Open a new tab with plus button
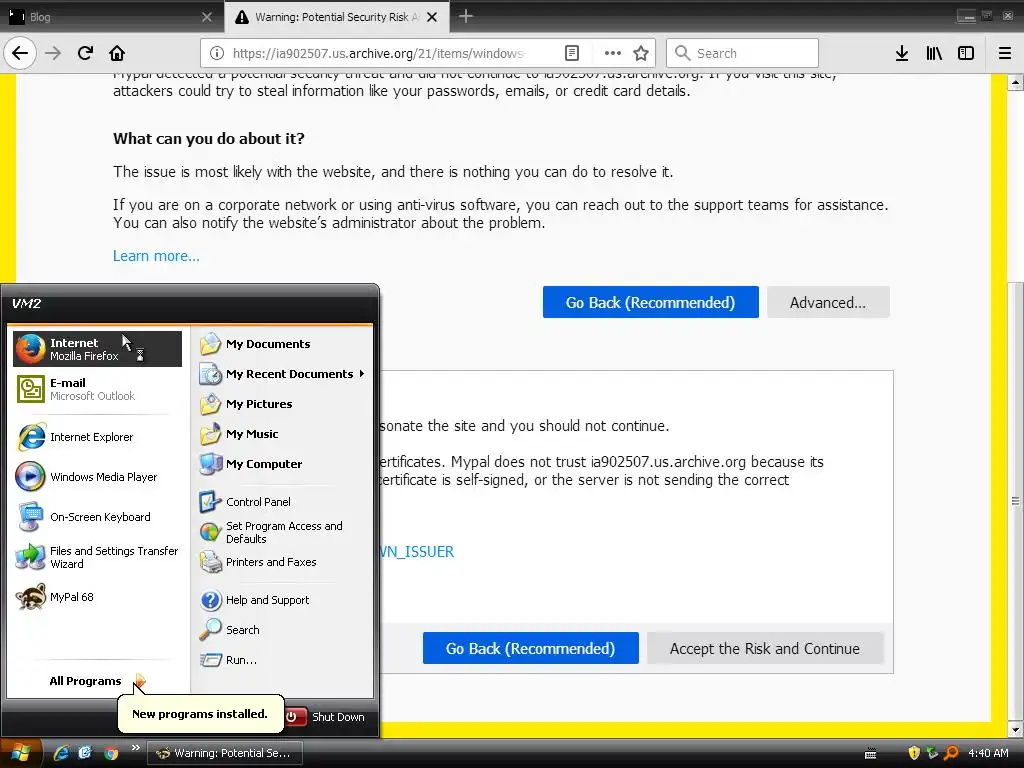Screen dimensions: 1024x768 click(x=466, y=16)
